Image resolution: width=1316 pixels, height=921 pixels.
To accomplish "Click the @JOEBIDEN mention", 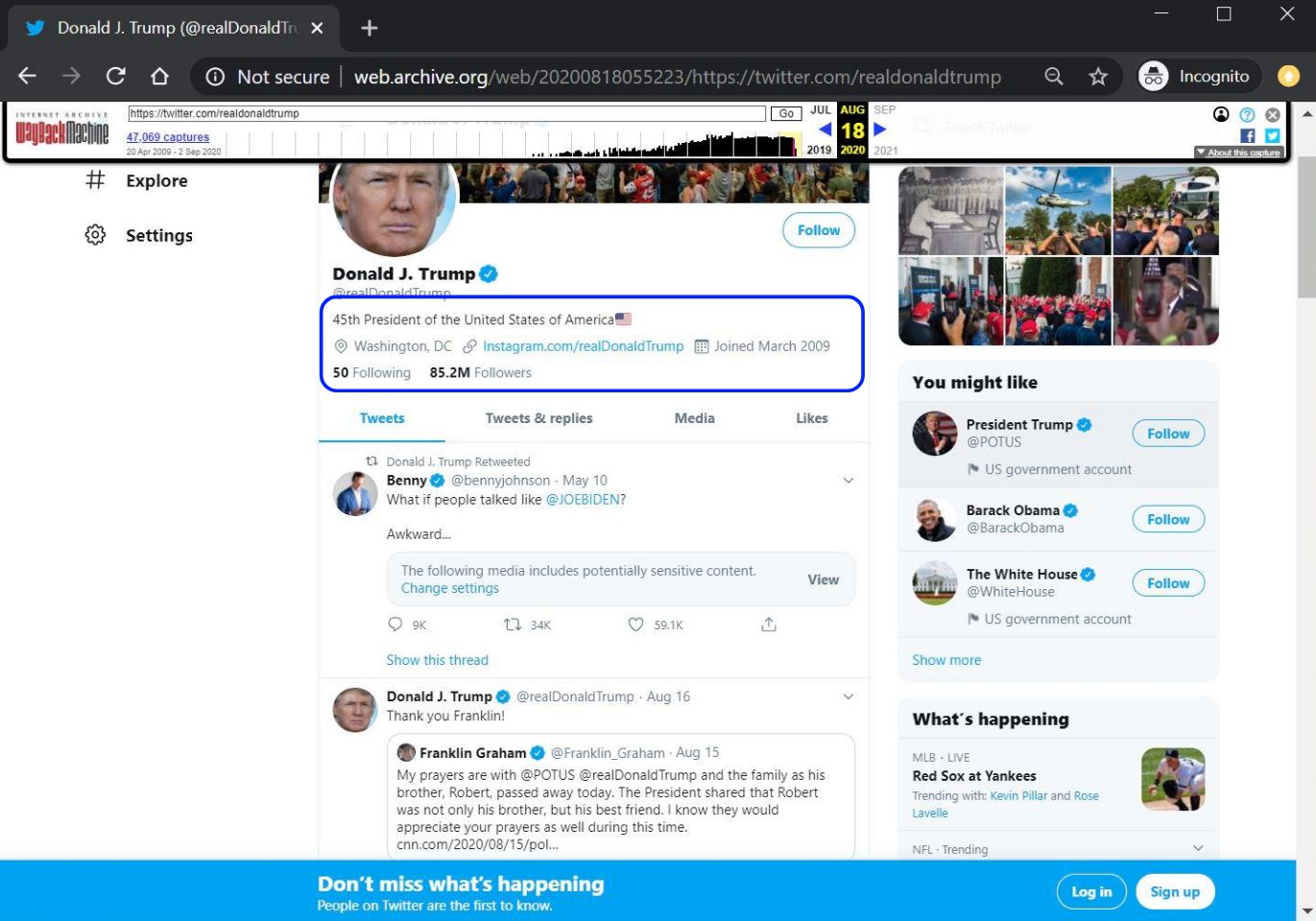I will point(583,500).
